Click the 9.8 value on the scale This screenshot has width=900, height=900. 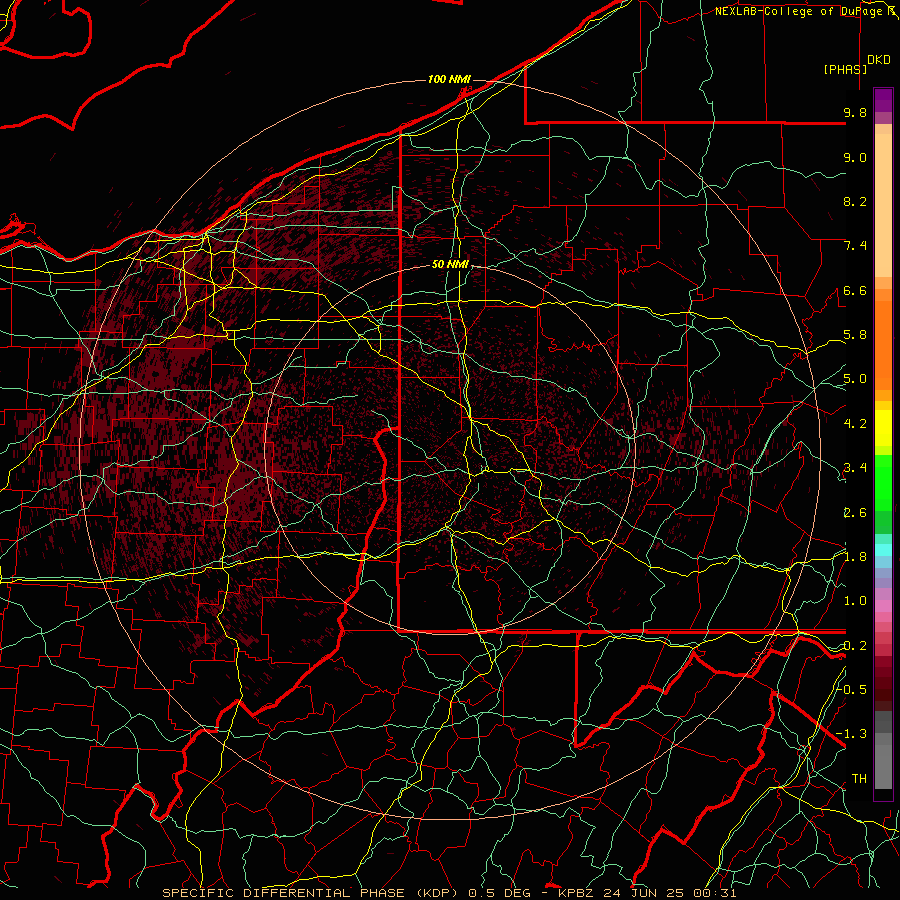855,112
